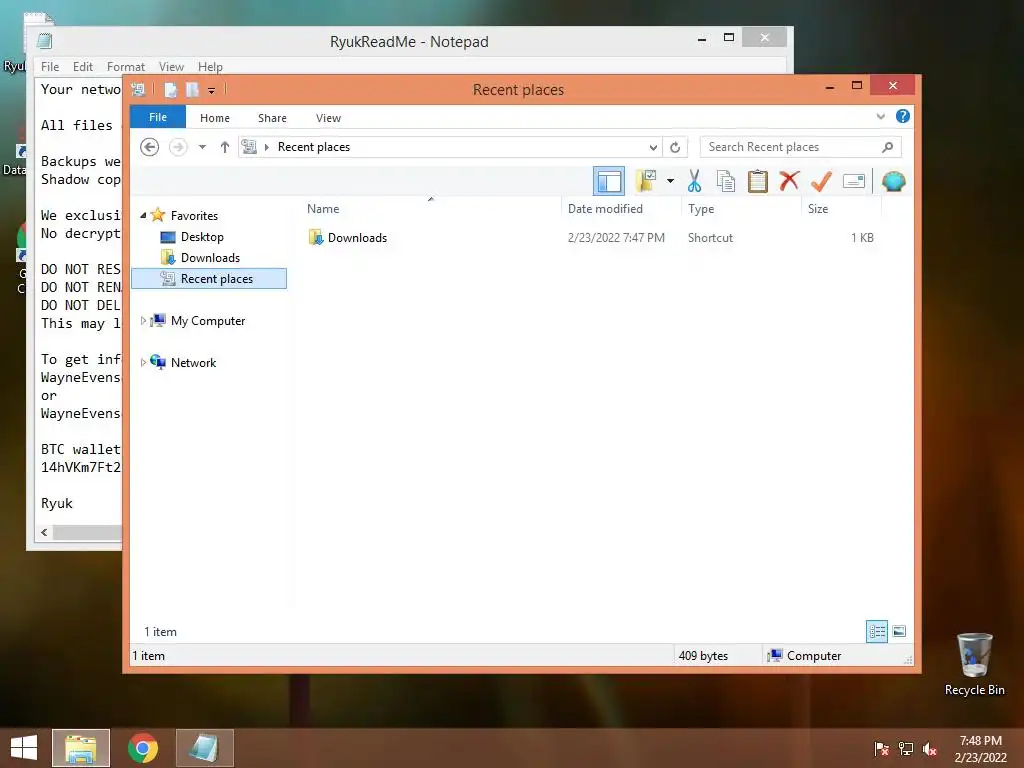1024x768 pixels.
Task: Click Notepad horizontal scrollbar left arrow
Action: pyautogui.click(x=44, y=532)
